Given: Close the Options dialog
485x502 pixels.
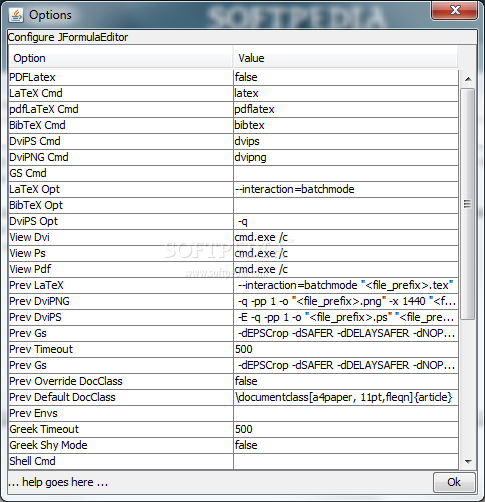Looking at the screenshot, I should click(x=455, y=10).
